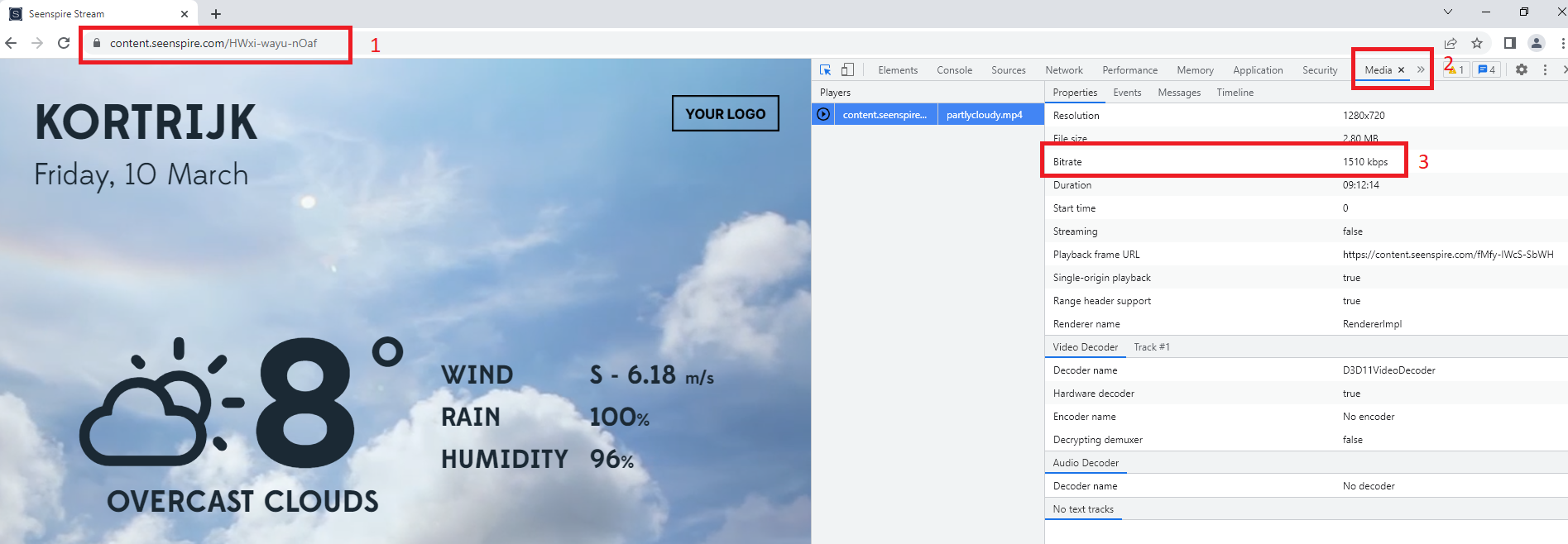
Task: Click the blue issues count badge
Action: 1487,70
